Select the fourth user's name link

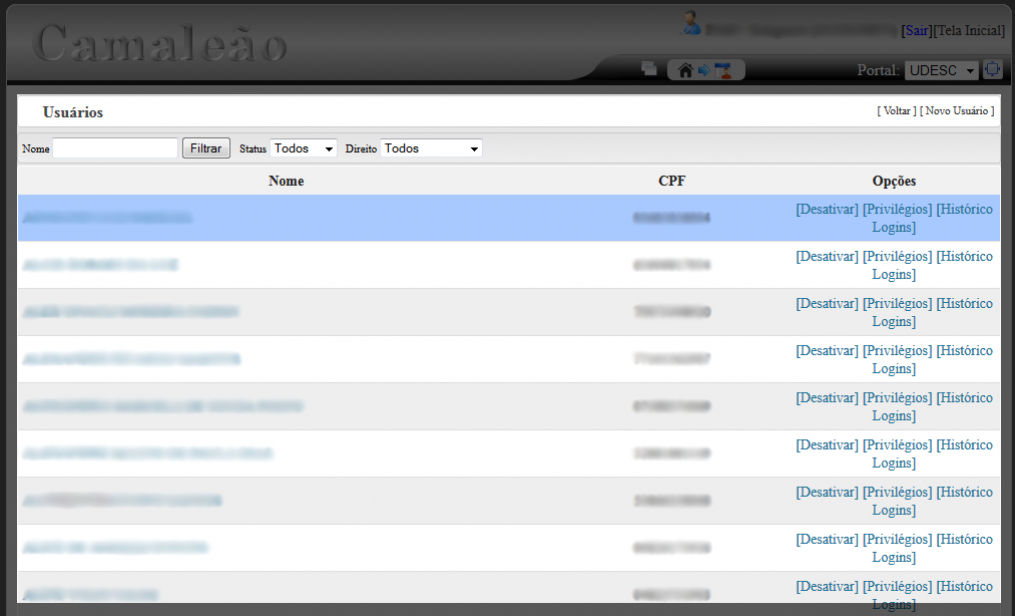point(131,359)
